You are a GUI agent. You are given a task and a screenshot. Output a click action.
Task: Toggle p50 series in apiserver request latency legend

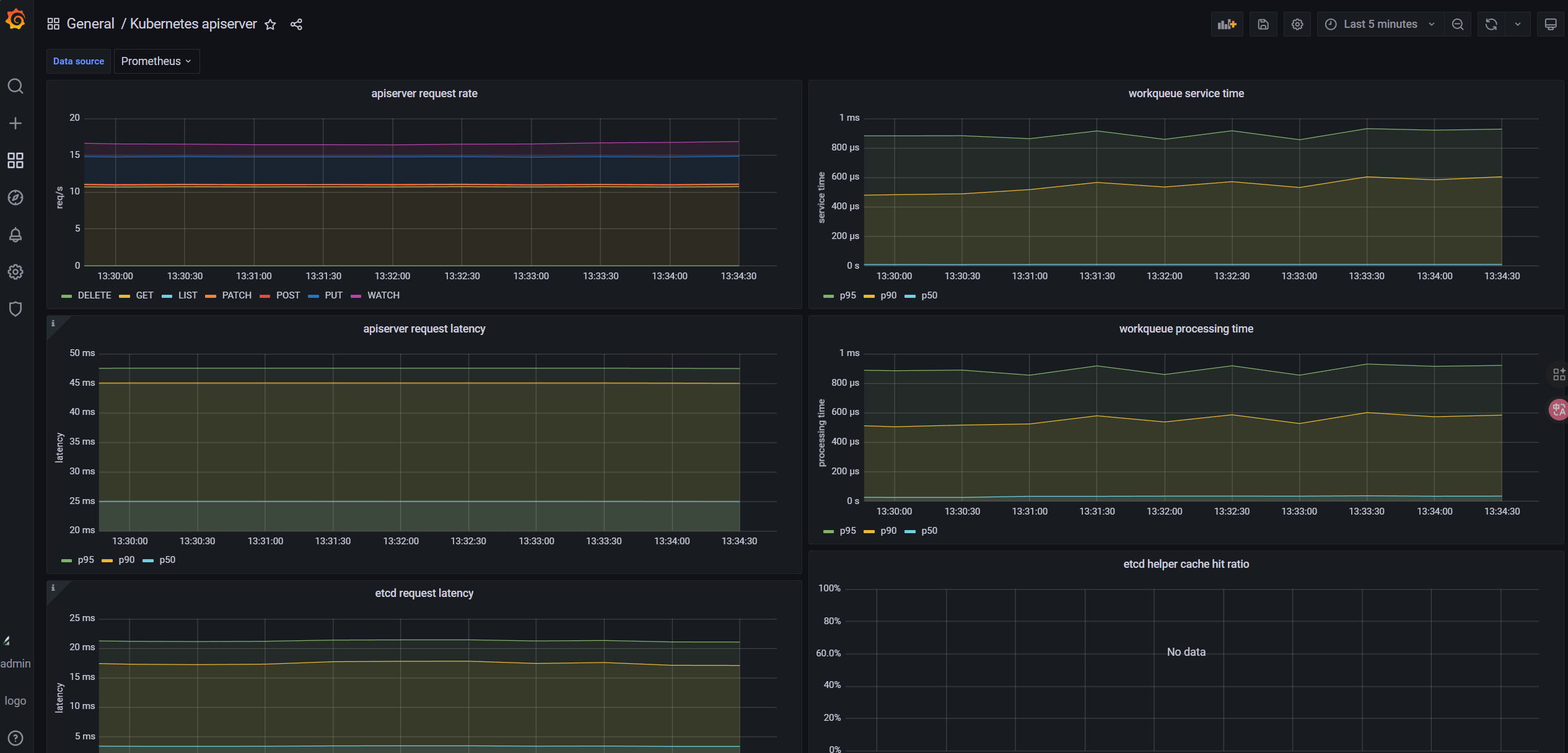[x=167, y=560]
